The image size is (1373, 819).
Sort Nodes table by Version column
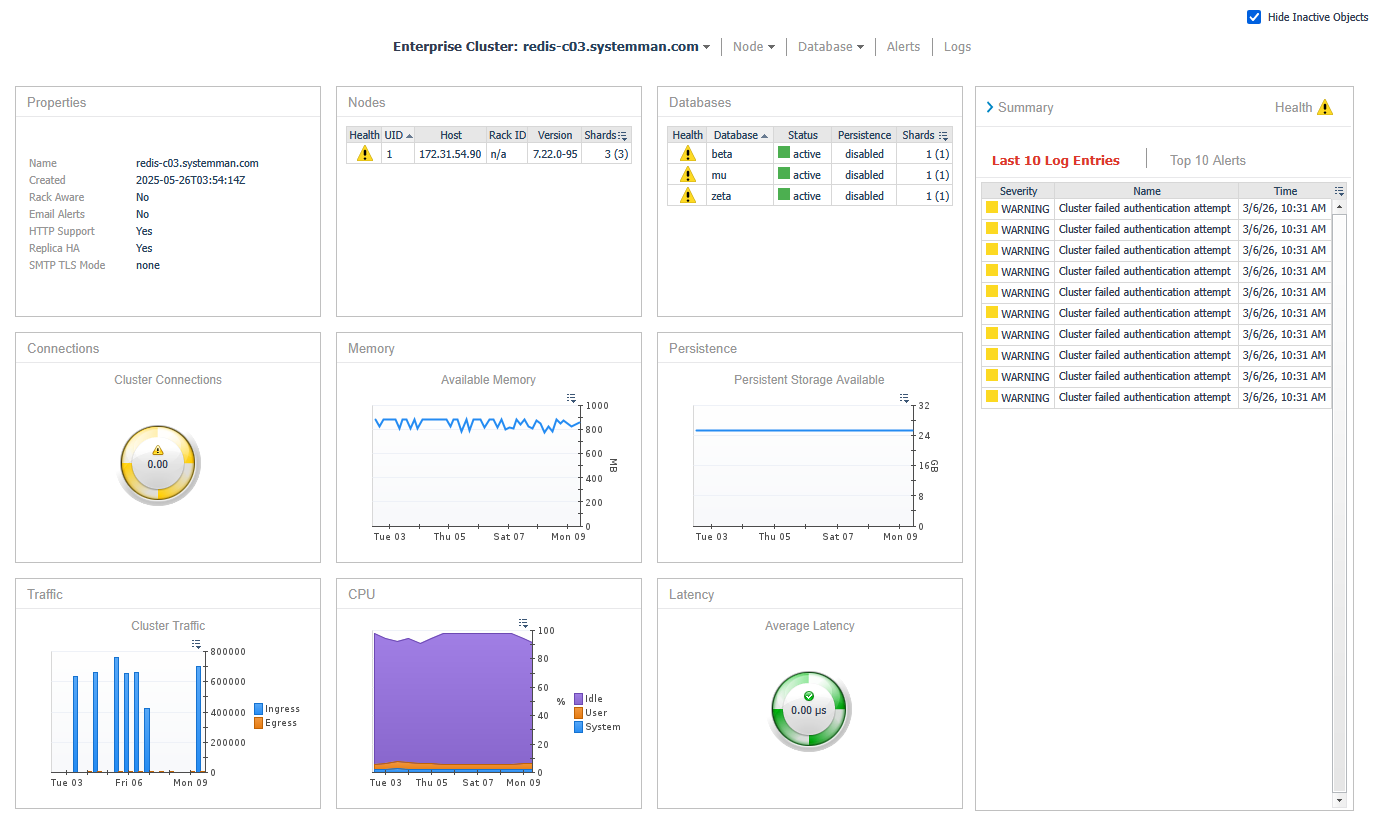click(555, 135)
